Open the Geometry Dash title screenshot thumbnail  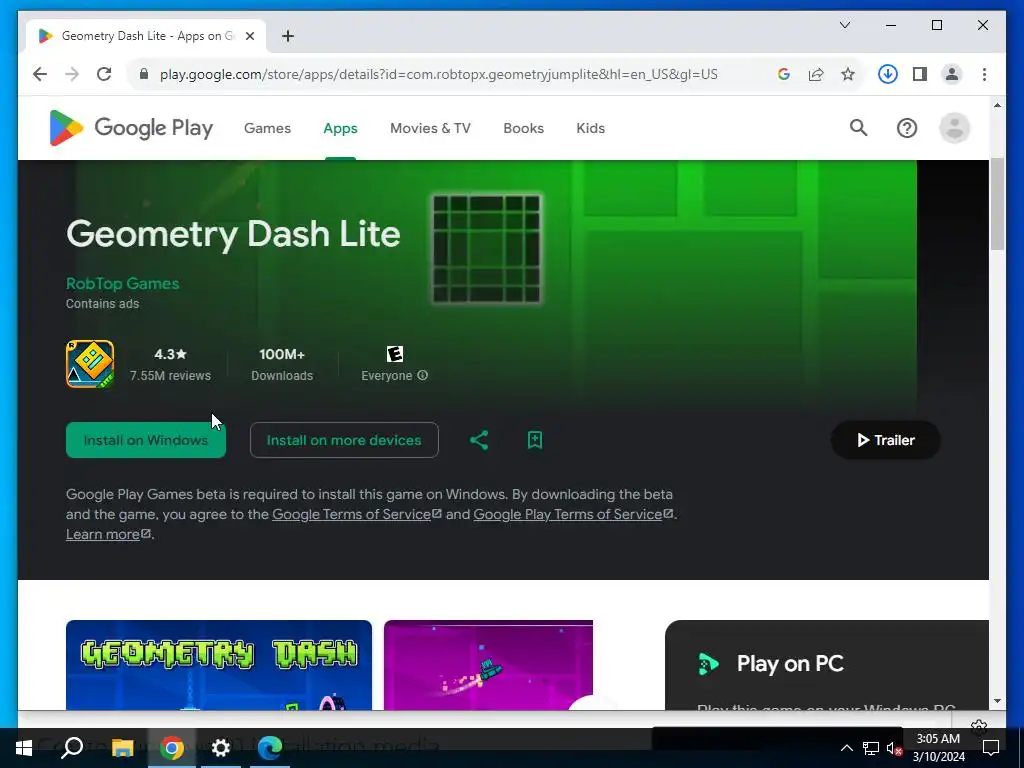(219, 665)
